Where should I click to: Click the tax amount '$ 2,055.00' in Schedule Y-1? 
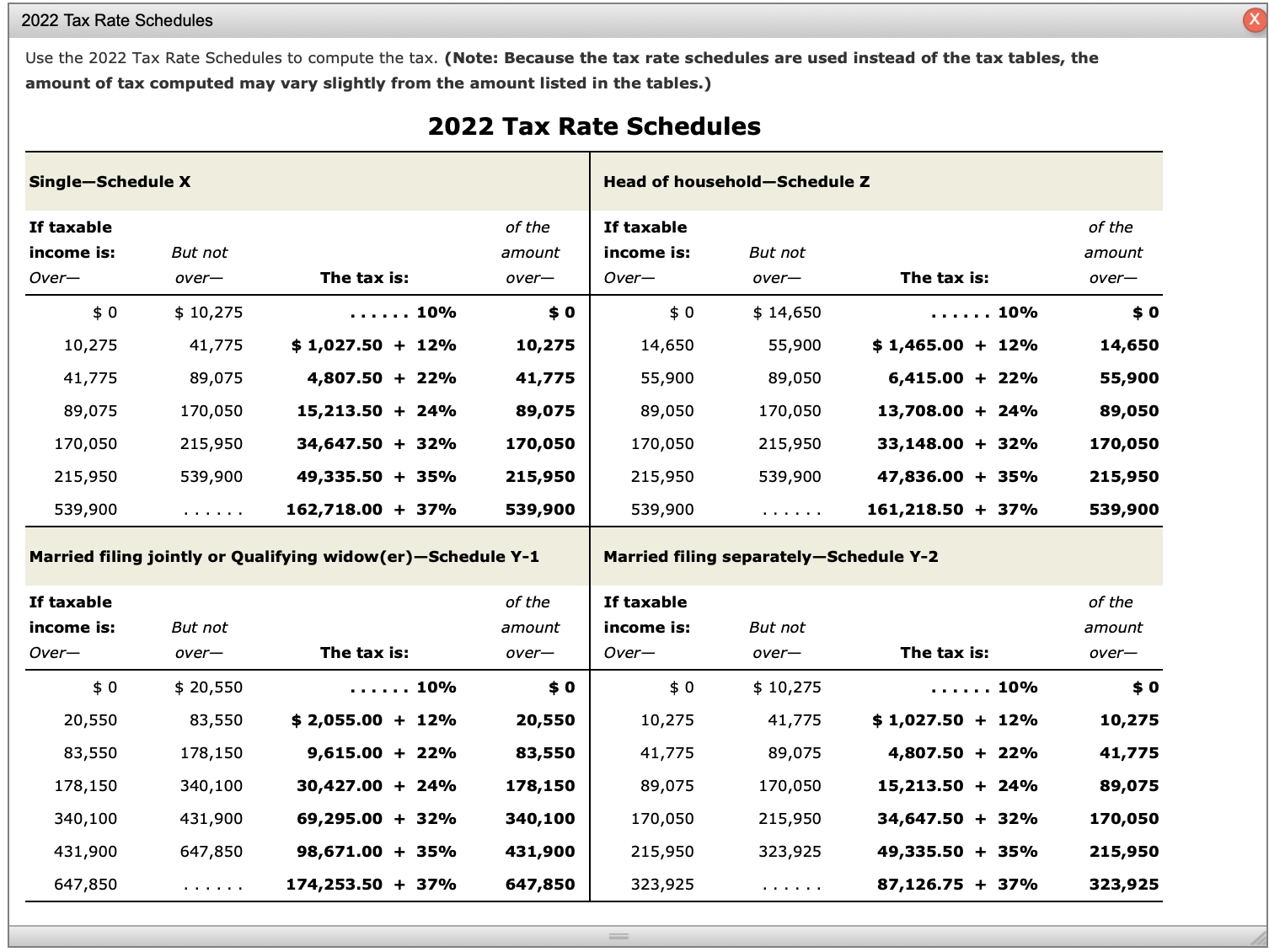337,720
